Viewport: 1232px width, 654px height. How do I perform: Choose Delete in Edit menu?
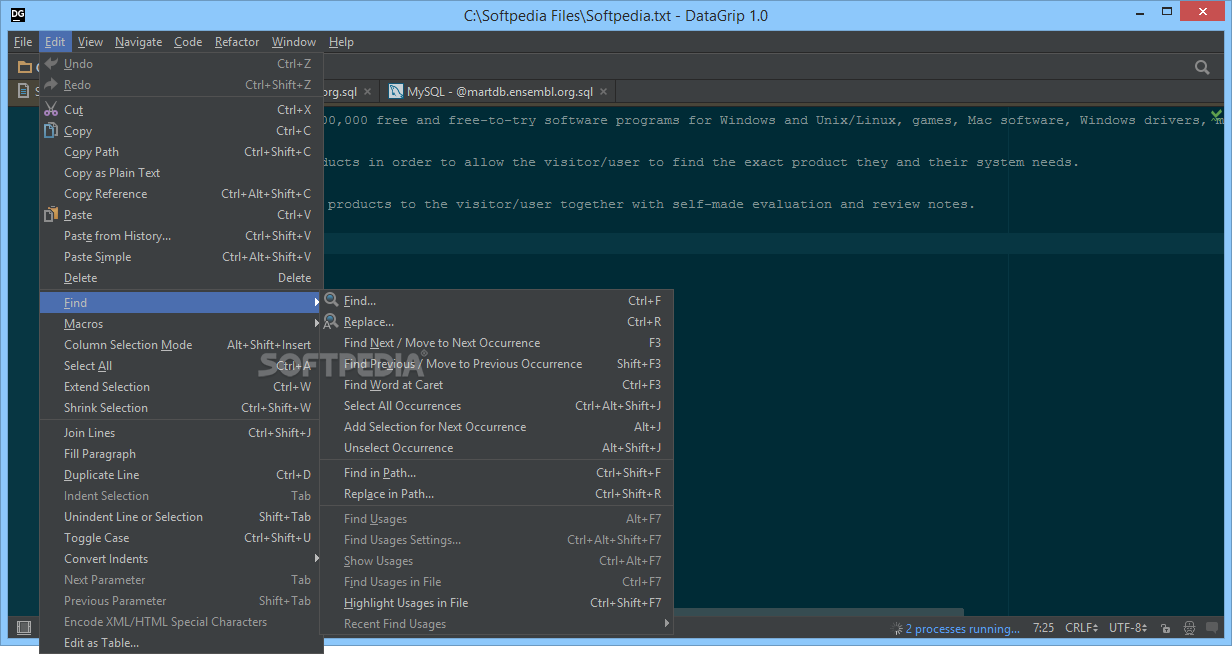(181, 277)
